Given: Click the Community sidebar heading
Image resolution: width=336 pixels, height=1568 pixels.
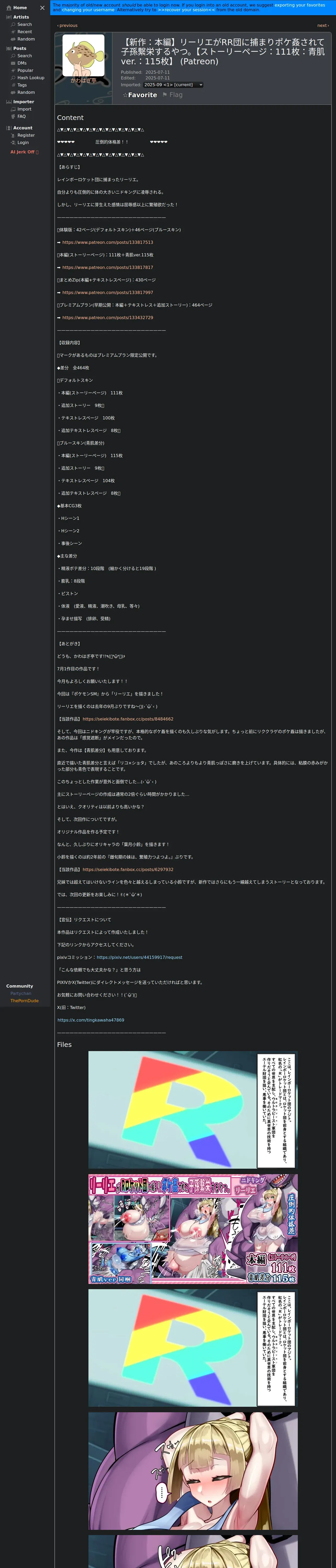Looking at the screenshot, I should click(20, 986).
